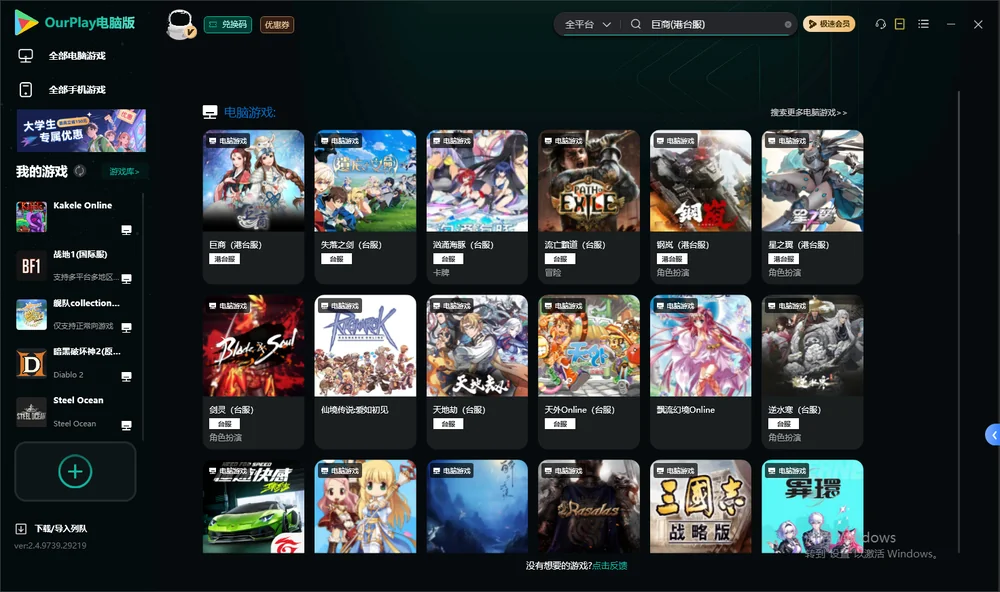Image resolution: width=1000 pixels, height=592 pixels.
Task: Click PC platform icon for 舰队collection
Action: coord(126,328)
